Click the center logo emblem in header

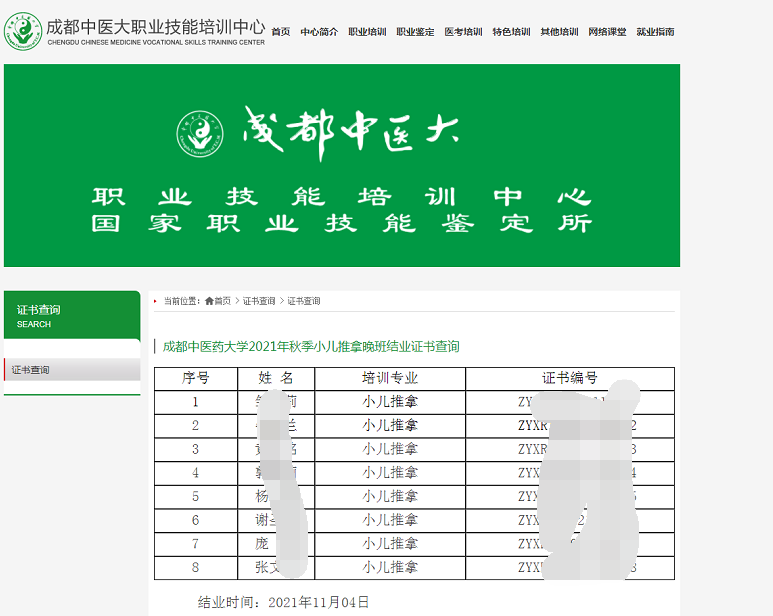pos(23,31)
